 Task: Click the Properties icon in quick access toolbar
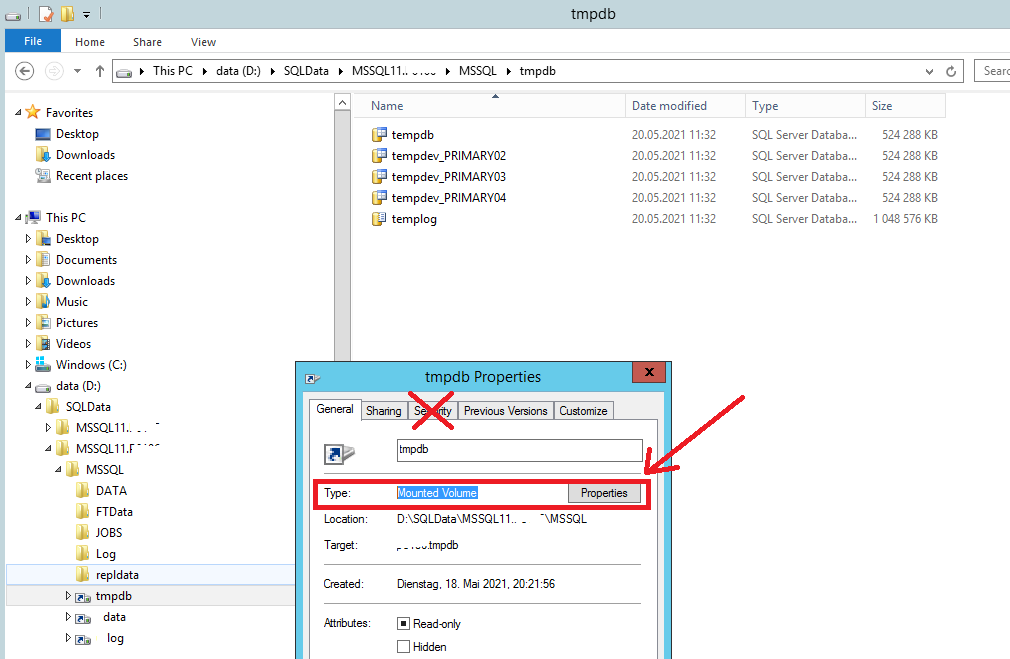[x=46, y=14]
